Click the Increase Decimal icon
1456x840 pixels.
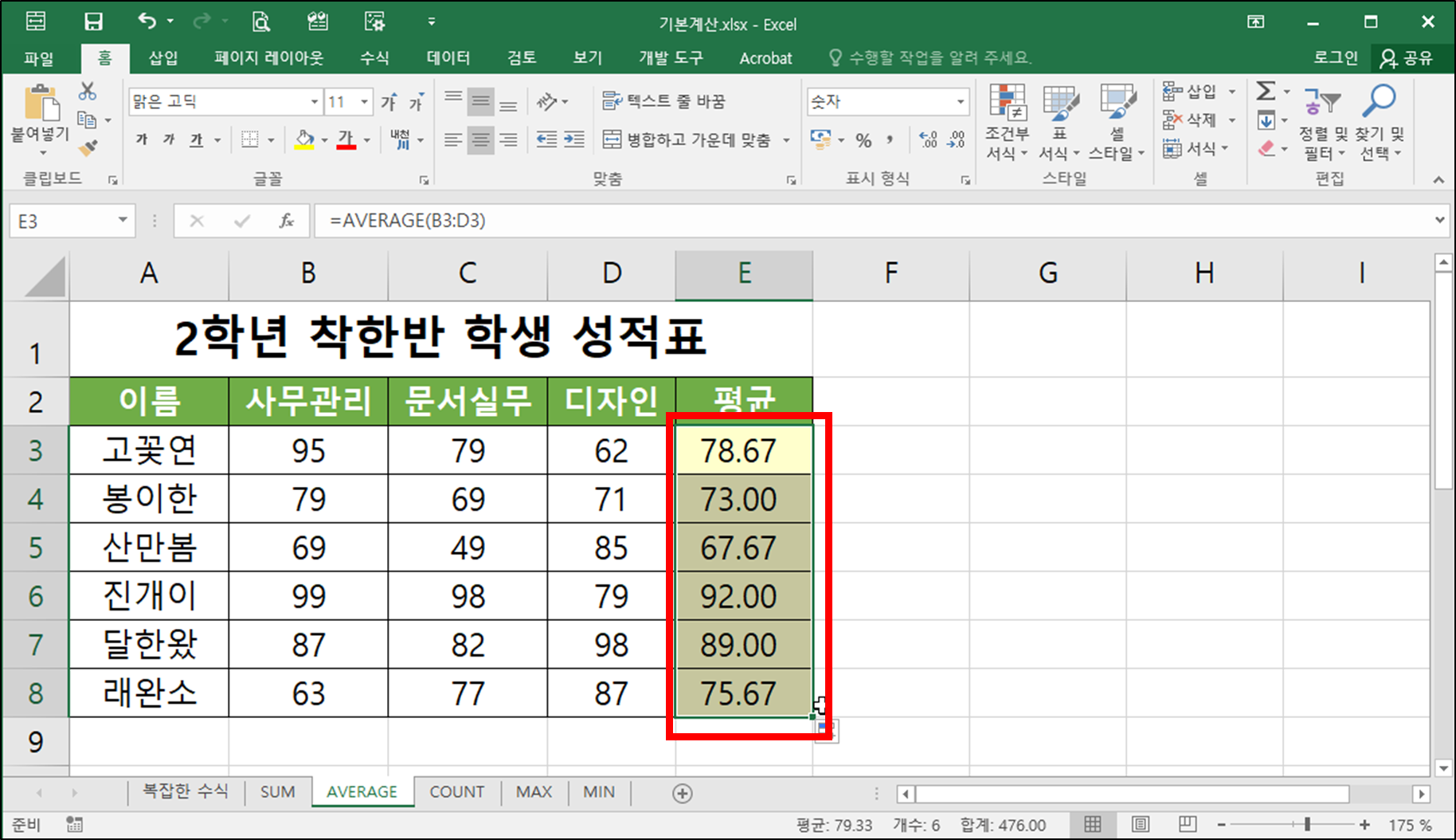pos(926,140)
